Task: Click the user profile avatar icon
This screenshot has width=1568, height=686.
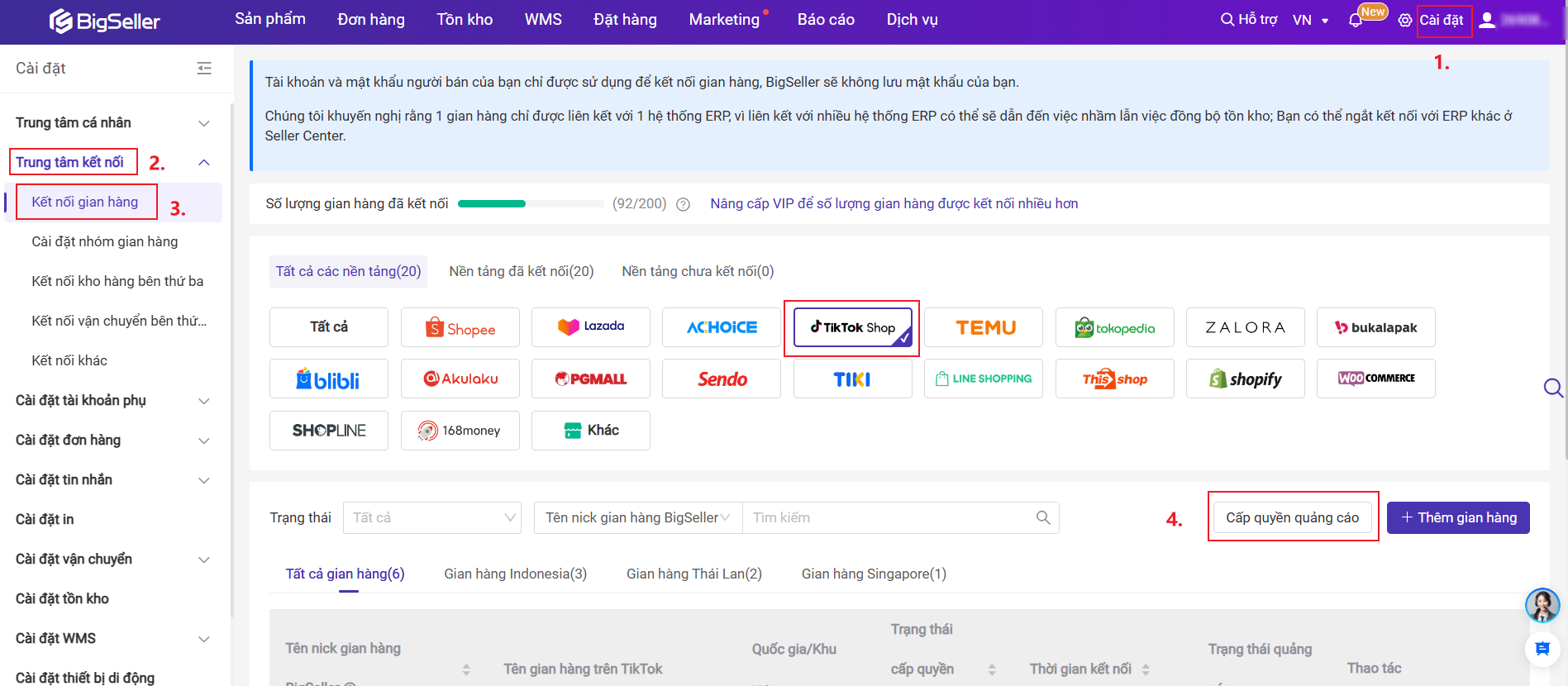Action: point(1487,20)
